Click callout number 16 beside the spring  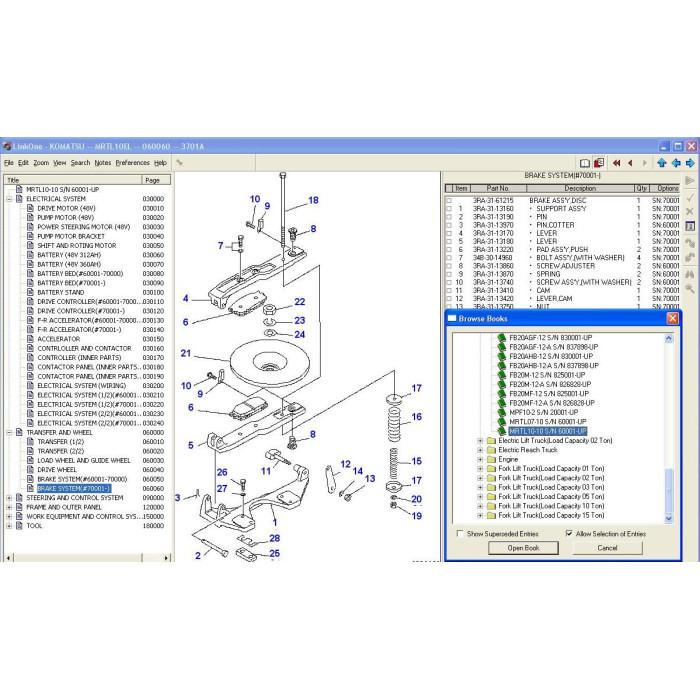click(417, 417)
